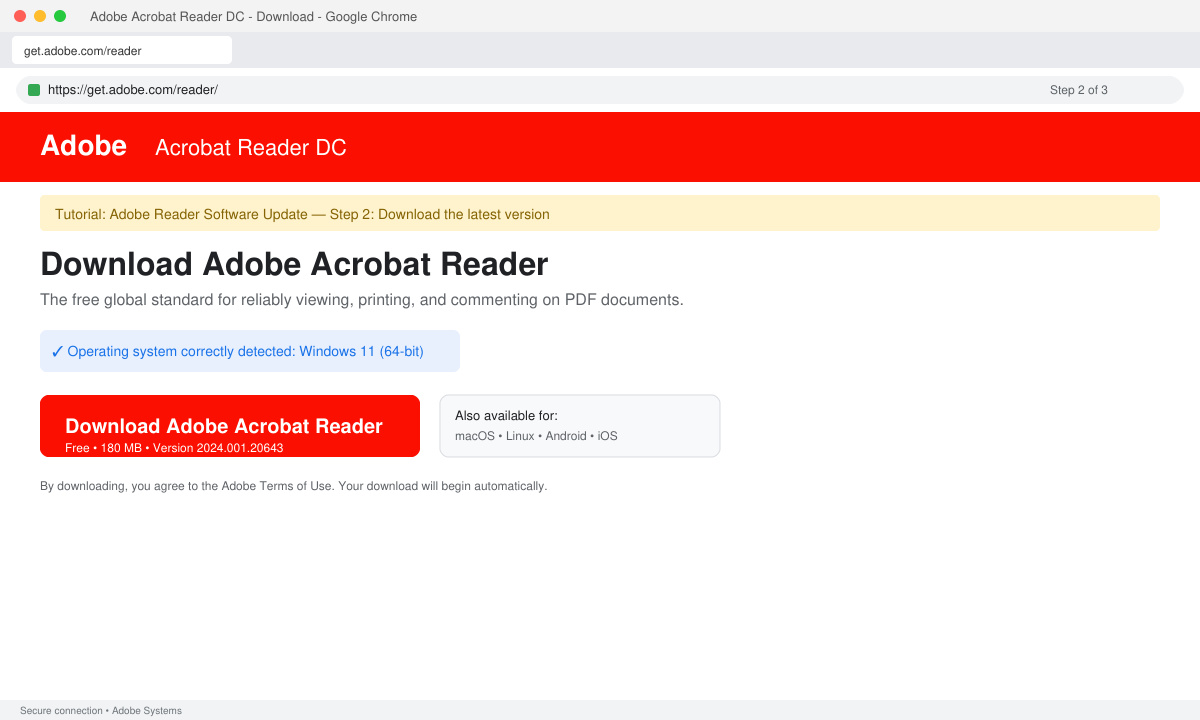Click the 'Secure connection • Adobe Systems' status text
Viewport: 1200px width, 720px height.
[101, 711]
